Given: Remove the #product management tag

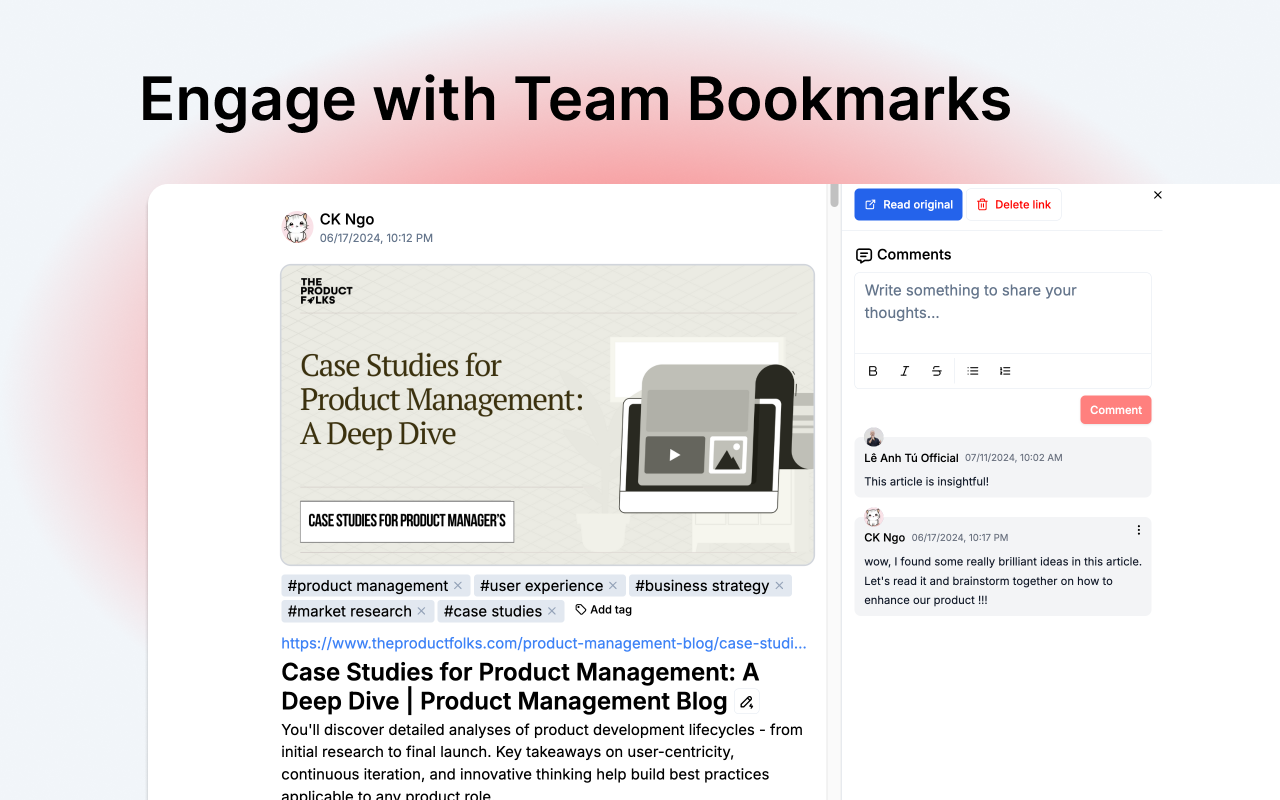Looking at the screenshot, I should click(x=457, y=585).
